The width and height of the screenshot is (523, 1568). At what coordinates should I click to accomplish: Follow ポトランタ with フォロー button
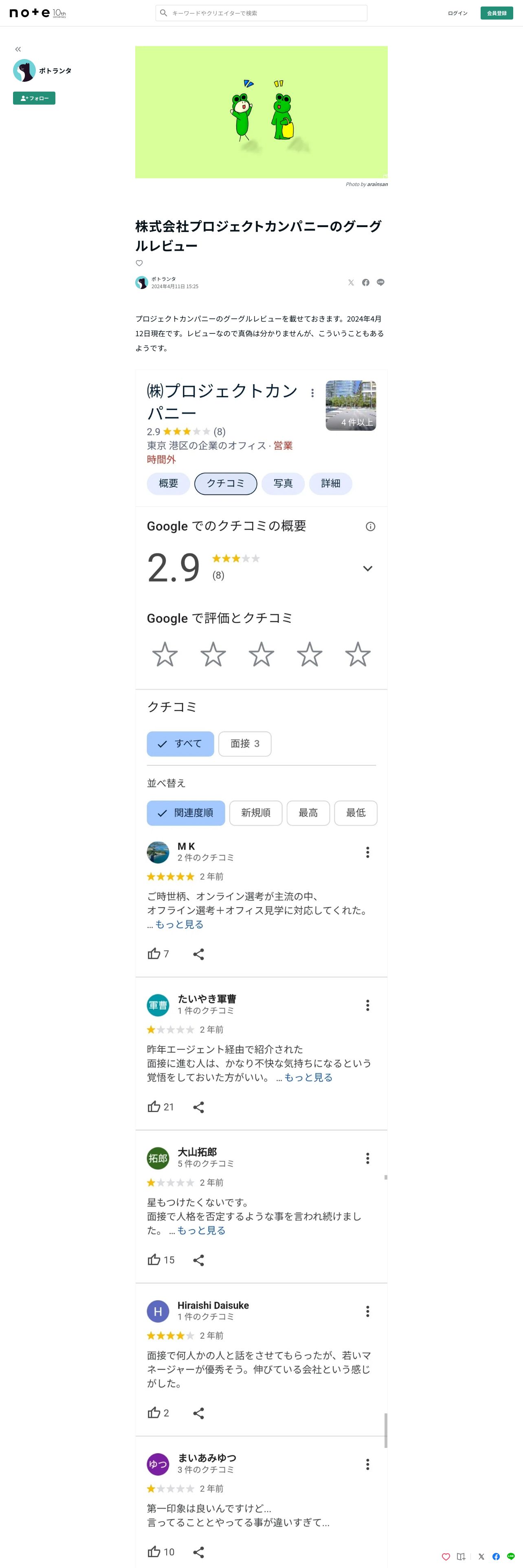(34, 98)
